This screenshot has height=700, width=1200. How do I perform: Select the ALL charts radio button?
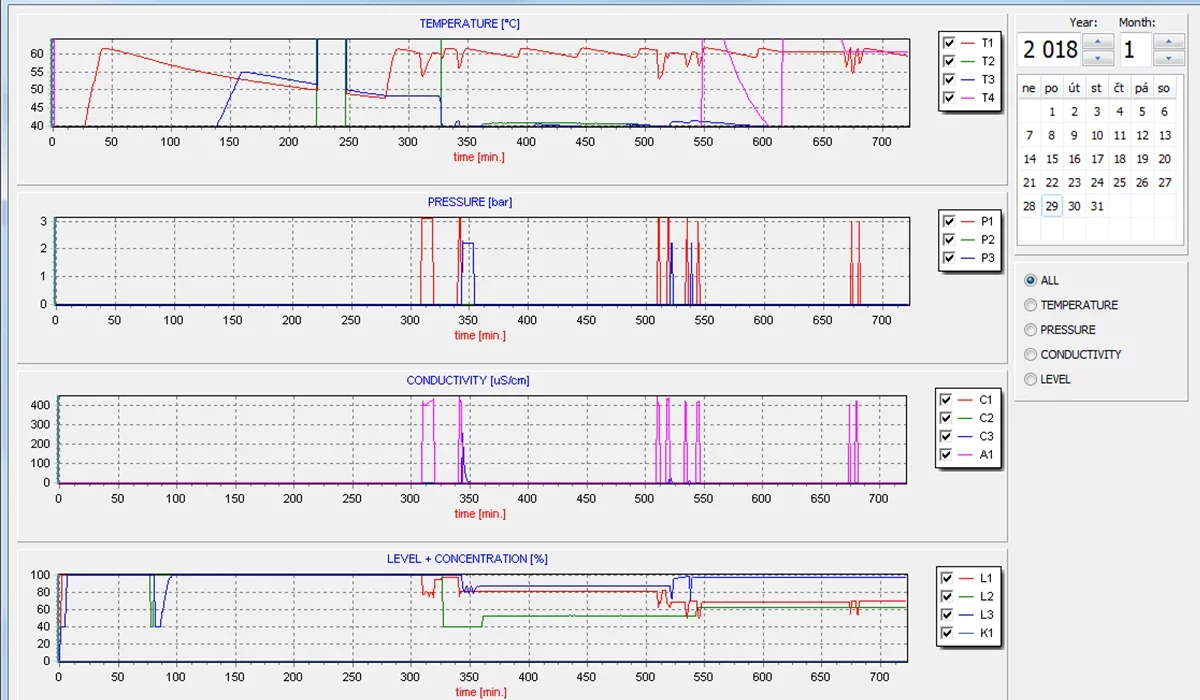pos(1031,281)
